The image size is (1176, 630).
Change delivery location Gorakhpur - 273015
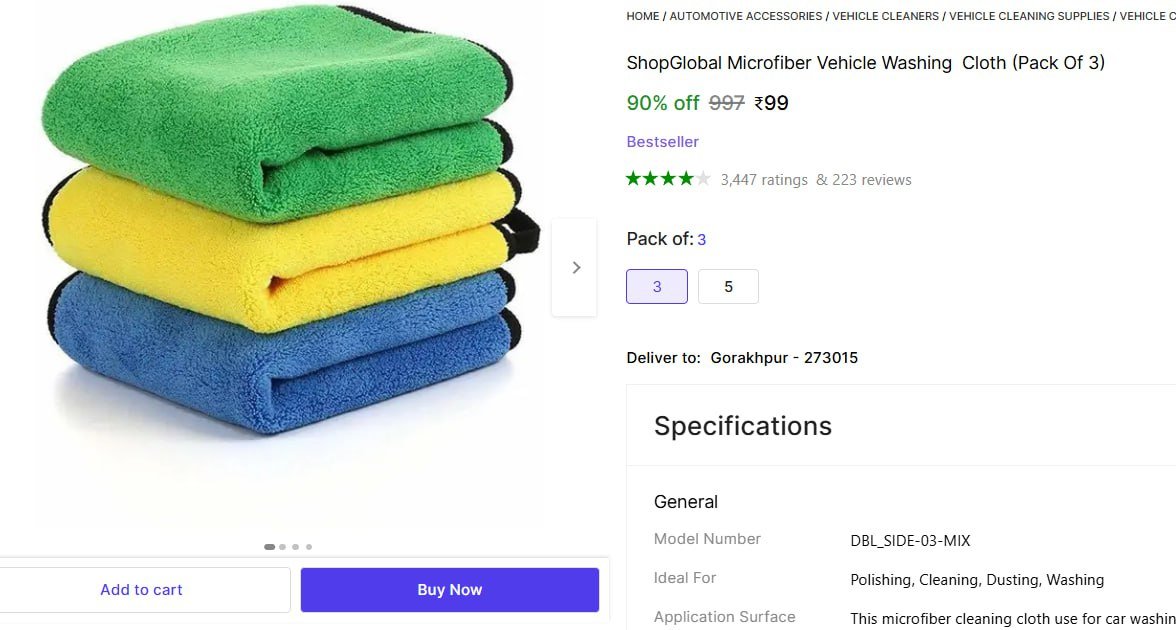[x=784, y=358]
